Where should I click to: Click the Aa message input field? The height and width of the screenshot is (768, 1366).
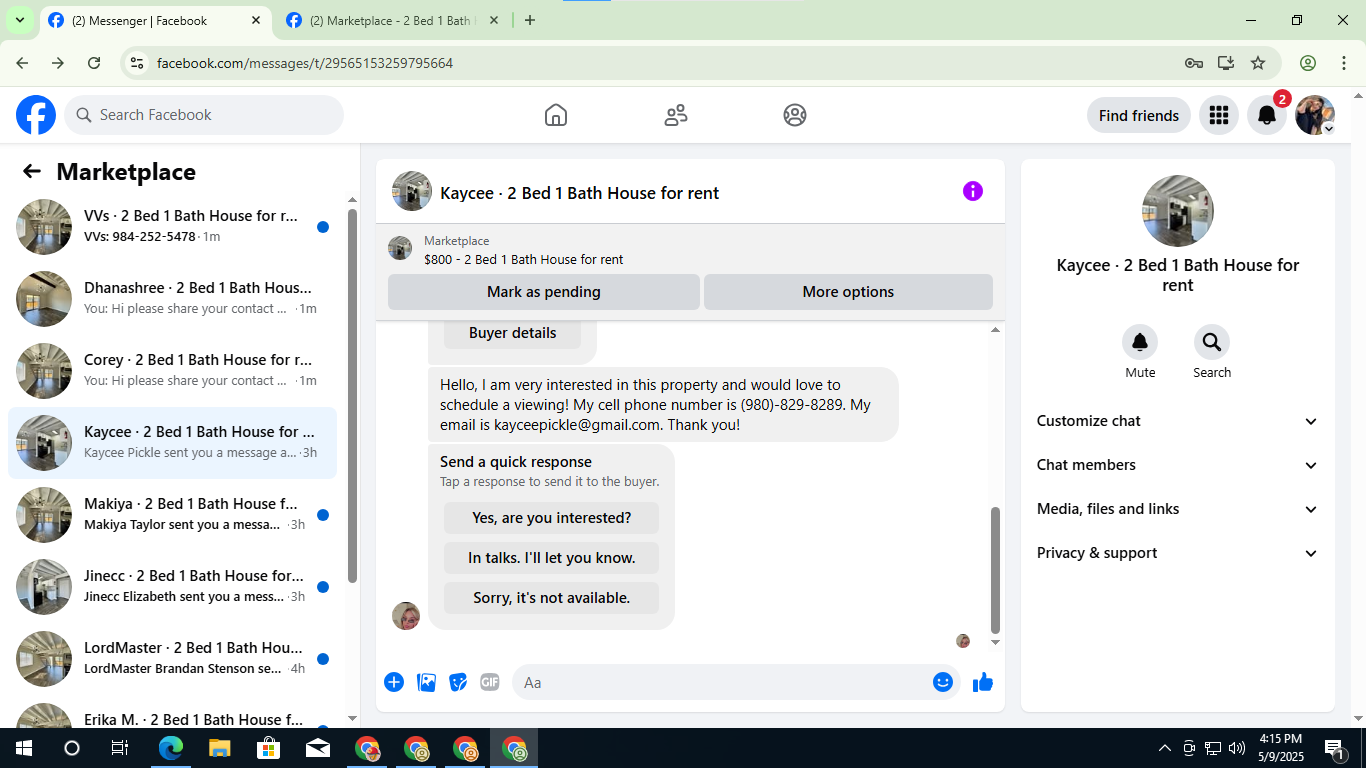722,682
